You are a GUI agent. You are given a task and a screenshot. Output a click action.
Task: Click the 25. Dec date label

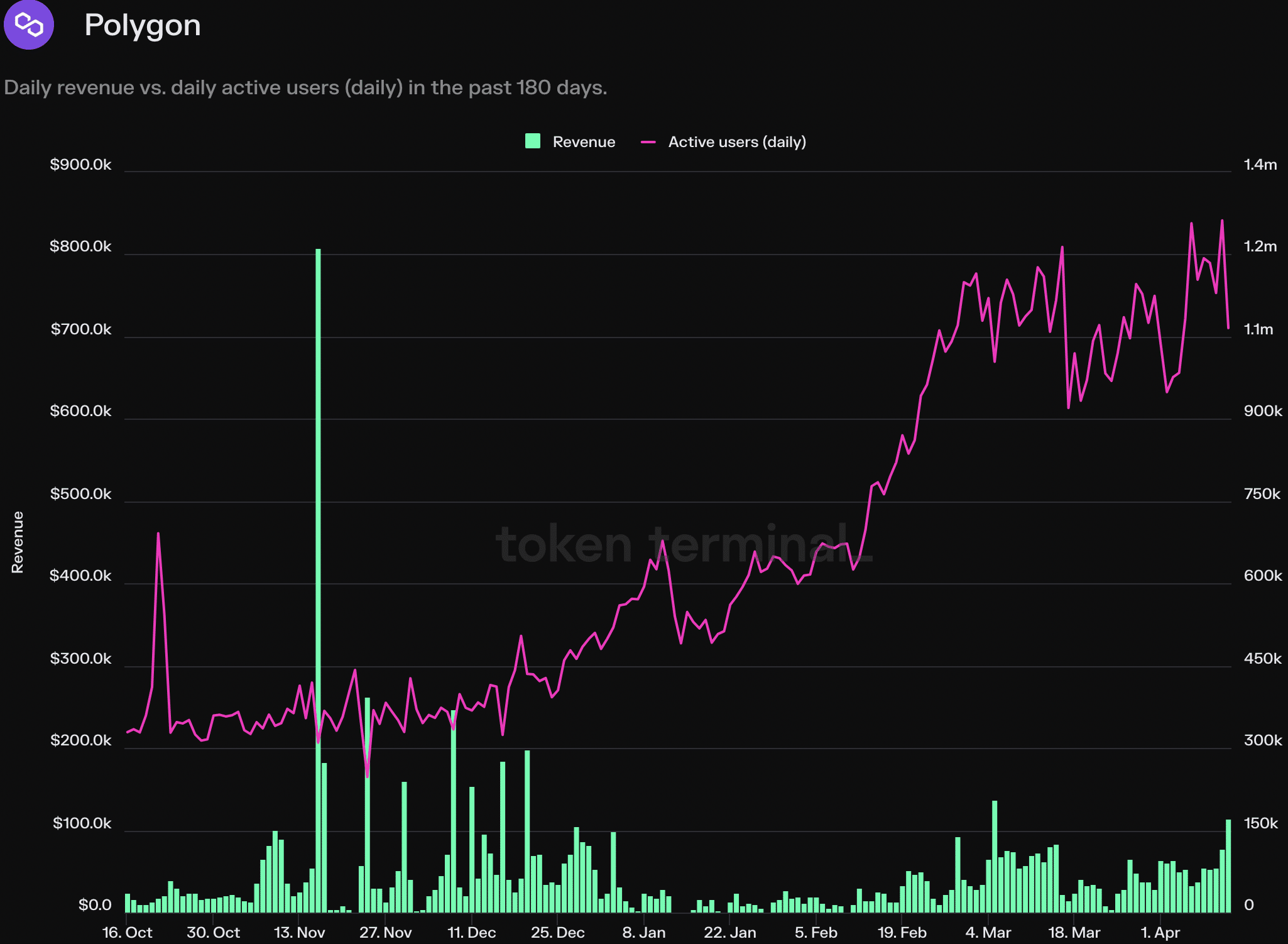[558, 933]
